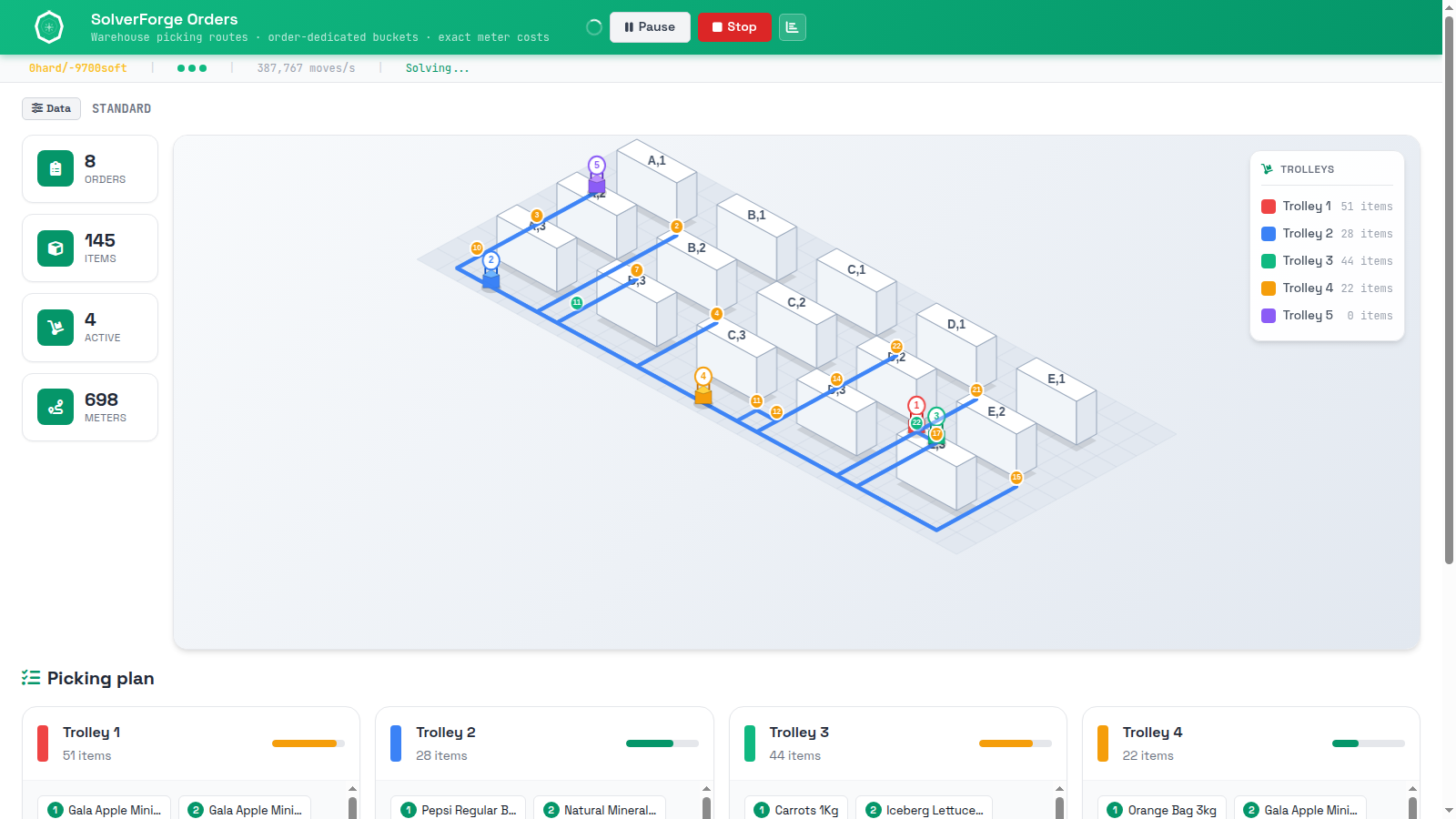Click stop marker 10 on the route
The height and width of the screenshot is (819, 1456).
pyautogui.click(x=477, y=248)
